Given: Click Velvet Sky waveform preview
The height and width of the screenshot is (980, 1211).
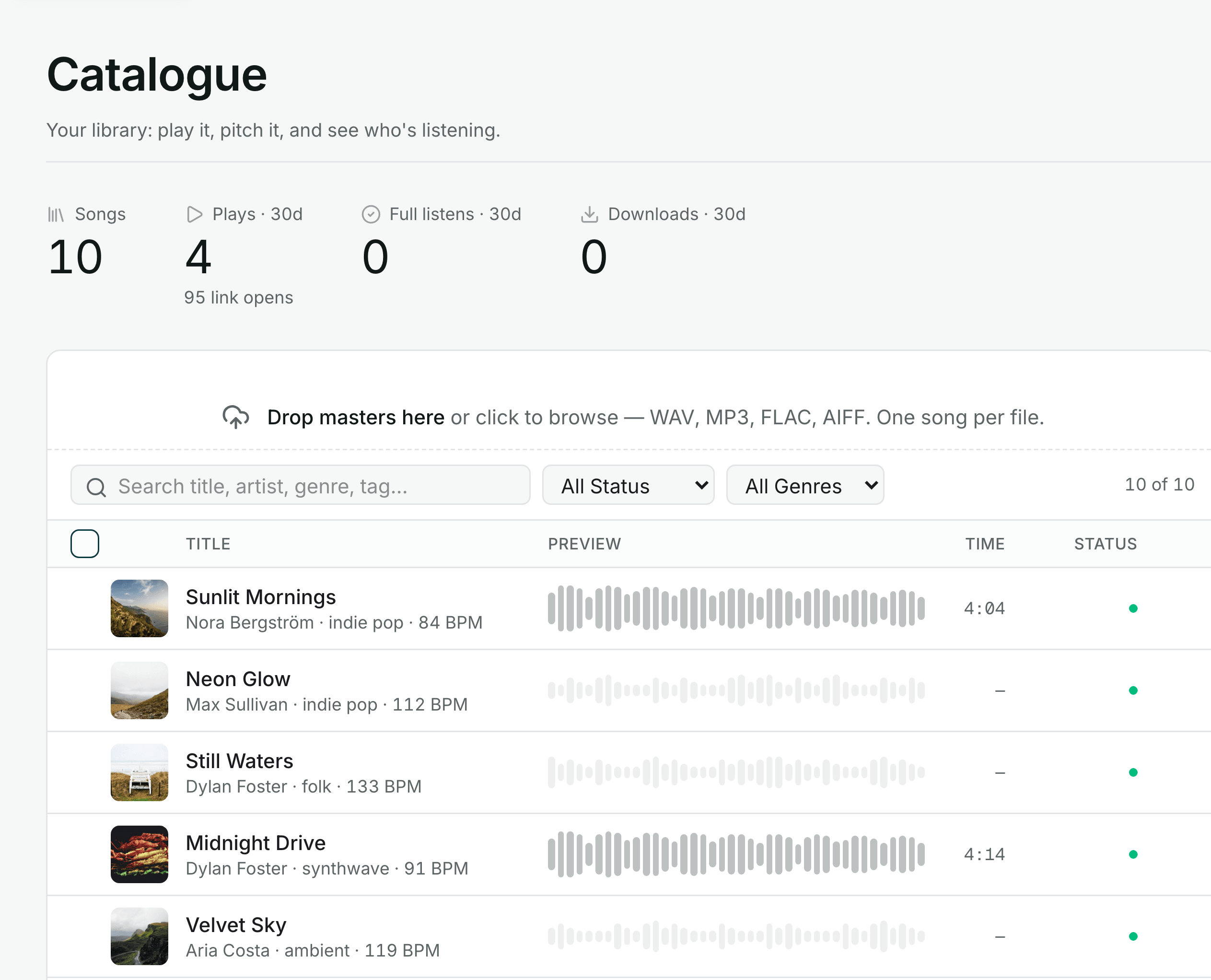Looking at the screenshot, I should coord(736,936).
